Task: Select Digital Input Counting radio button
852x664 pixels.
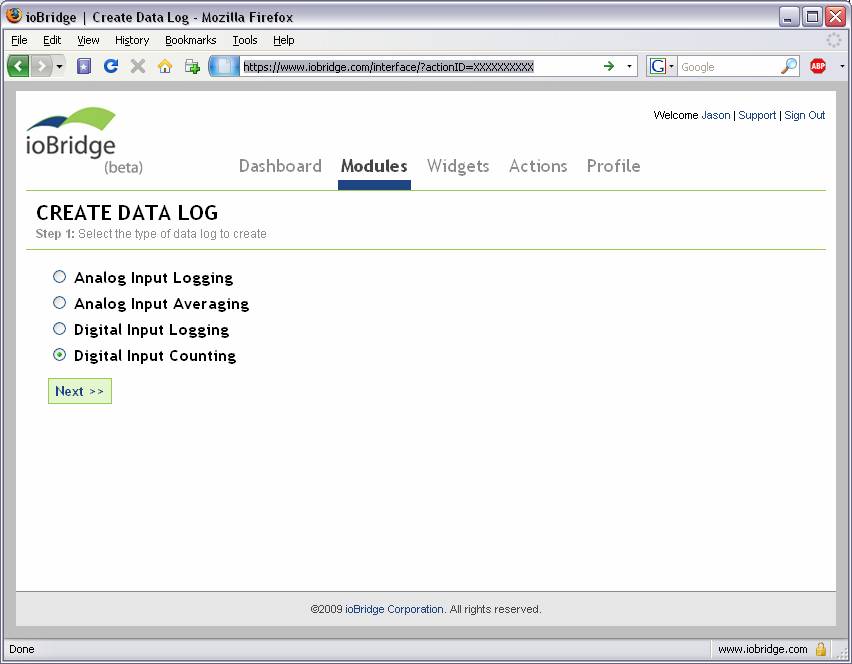Action: point(59,355)
